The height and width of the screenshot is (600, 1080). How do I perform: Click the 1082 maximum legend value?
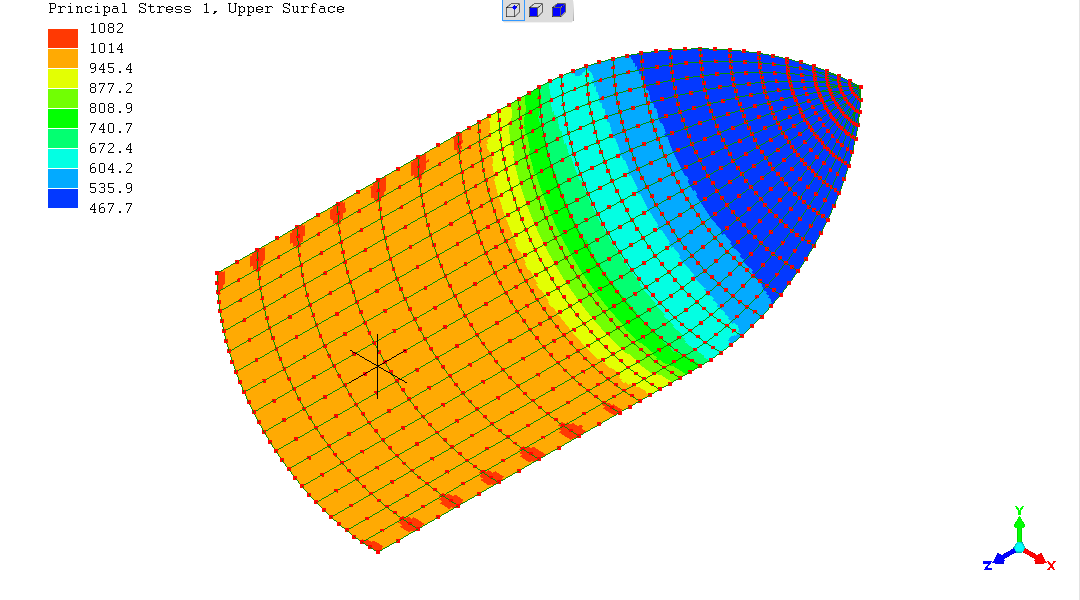(105, 28)
